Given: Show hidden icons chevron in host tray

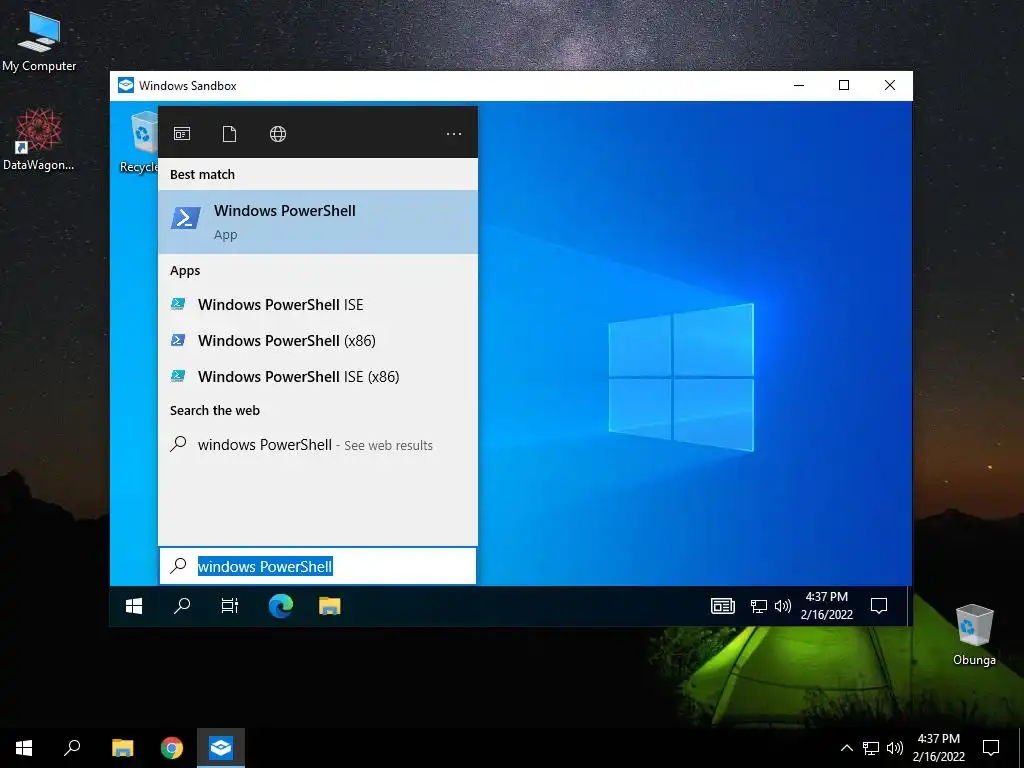Looking at the screenshot, I should pos(846,748).
